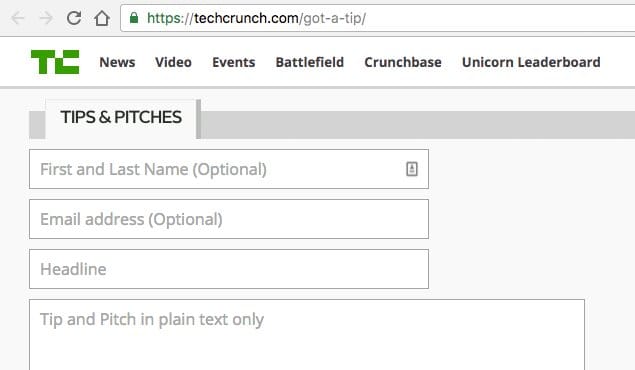Go to the browser home icon
This screenshot has width=635, height=370.
pyautogui.click(x=102, y=18)
